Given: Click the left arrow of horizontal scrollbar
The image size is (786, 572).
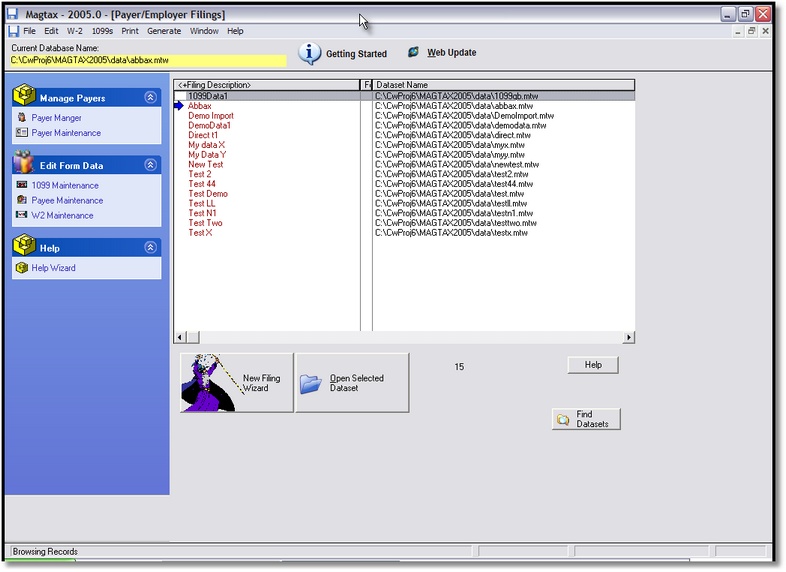Looking at the screenshot, I should (180, 337).
